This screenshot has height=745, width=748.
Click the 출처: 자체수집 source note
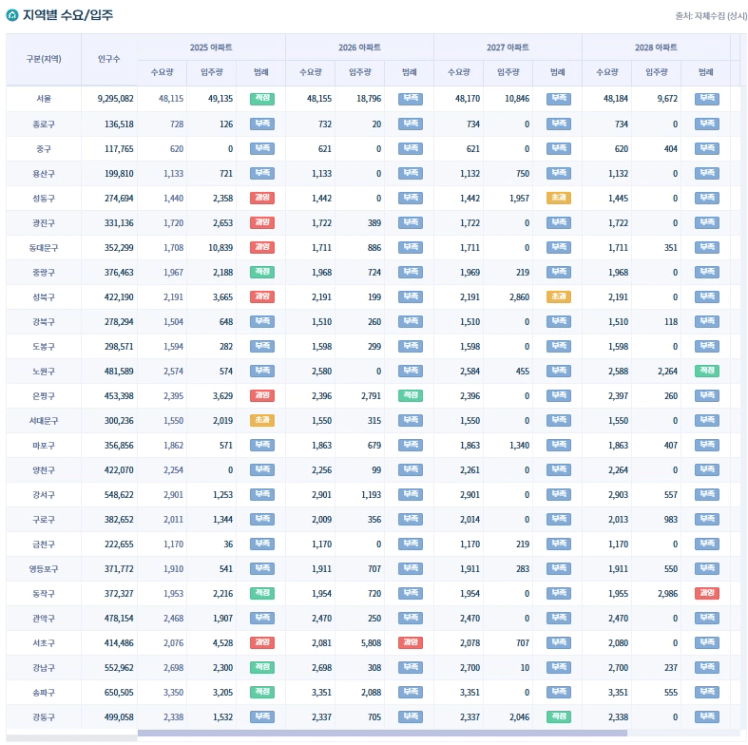tap(711, 16)
